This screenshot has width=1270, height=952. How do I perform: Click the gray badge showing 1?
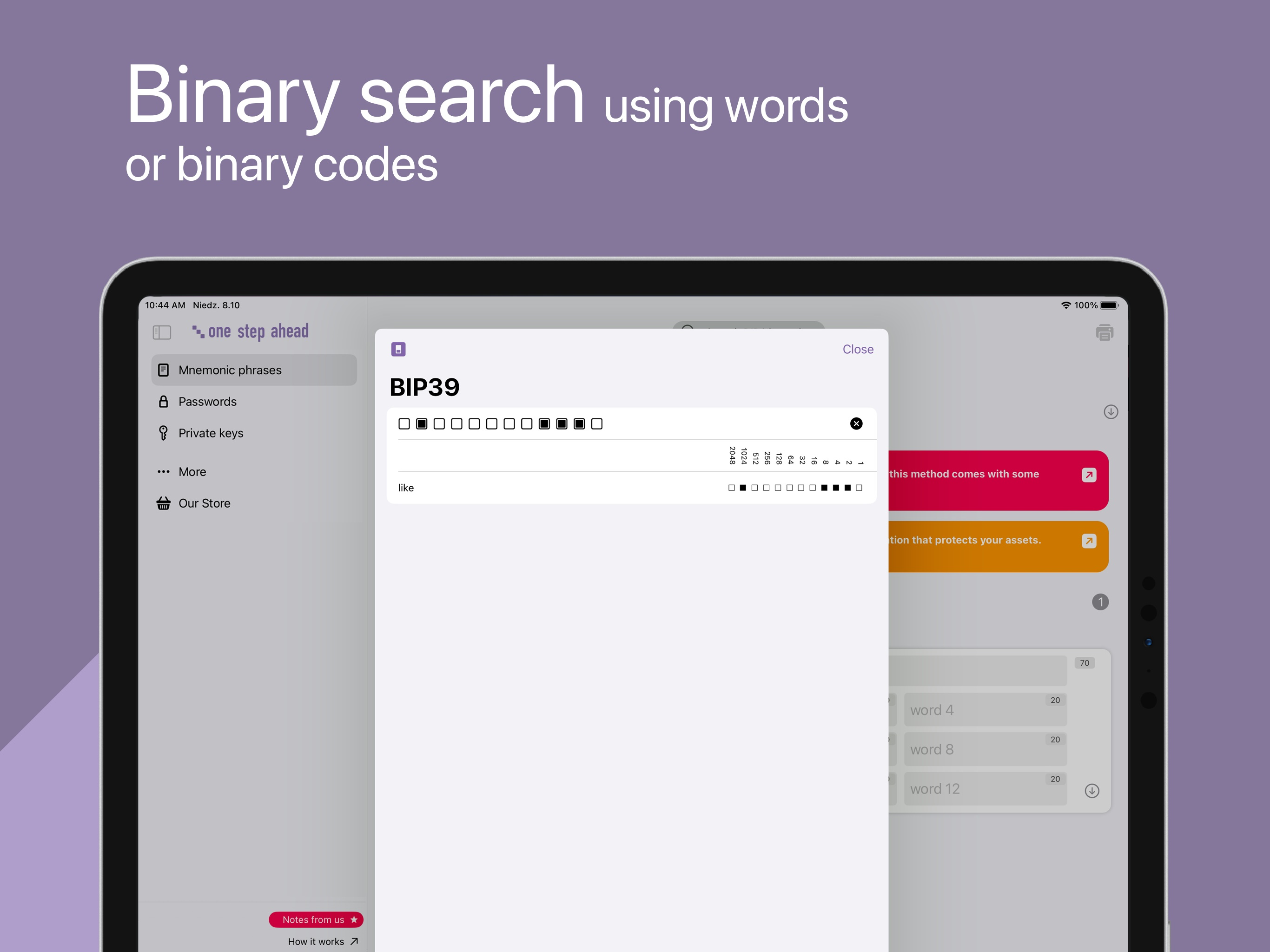tap(1100, 602)
